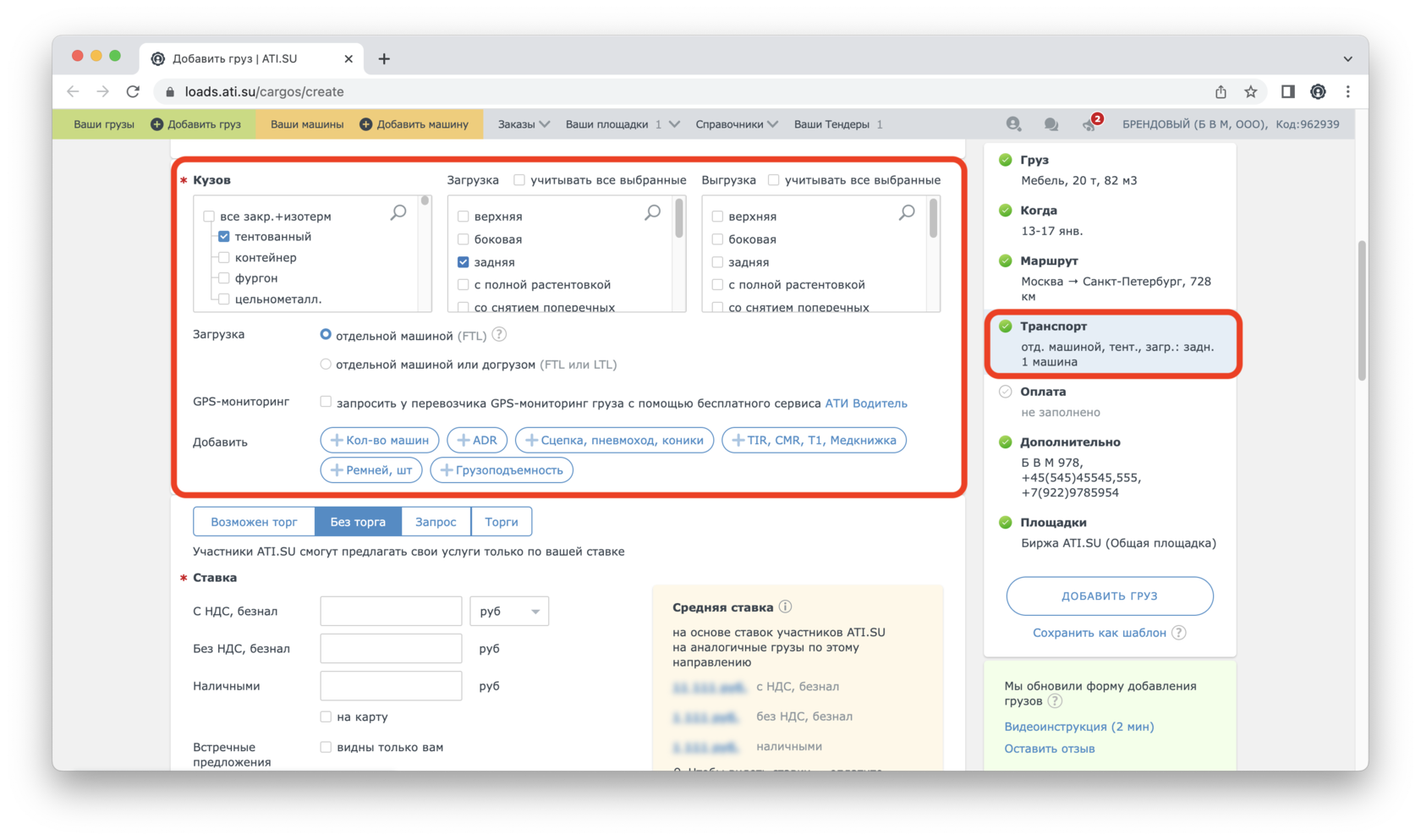
Task: Check the фургон body type
Action: (x=224, y=278)
